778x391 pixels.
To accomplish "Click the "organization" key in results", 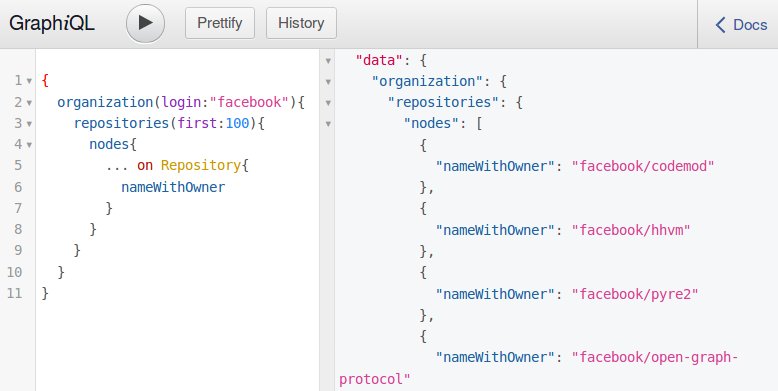I will click(427, 81).
